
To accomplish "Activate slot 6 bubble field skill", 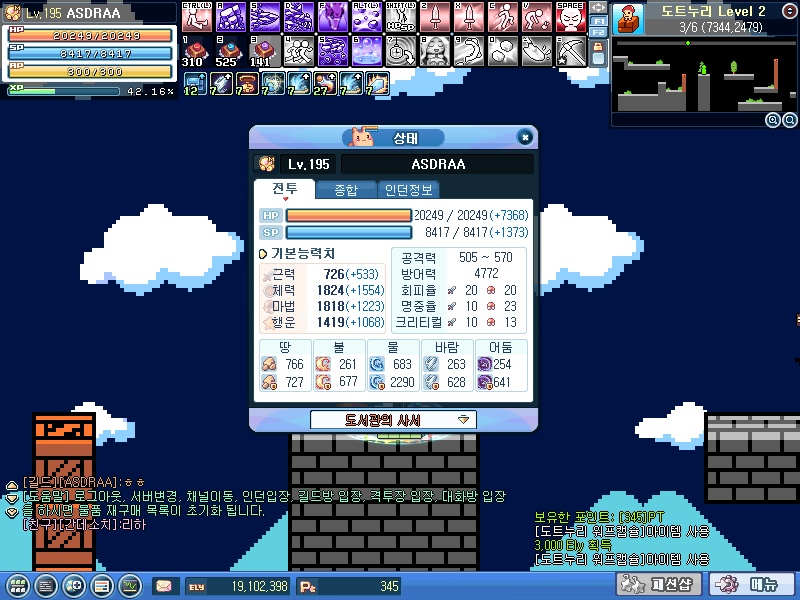I will pos(367,52).
